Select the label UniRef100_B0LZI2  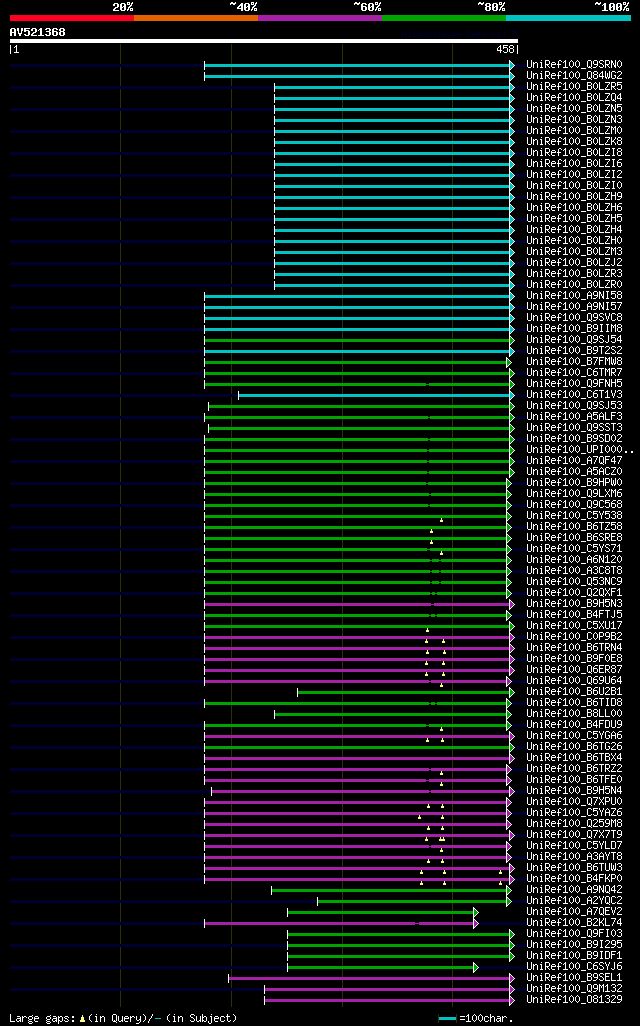(575, 175)
